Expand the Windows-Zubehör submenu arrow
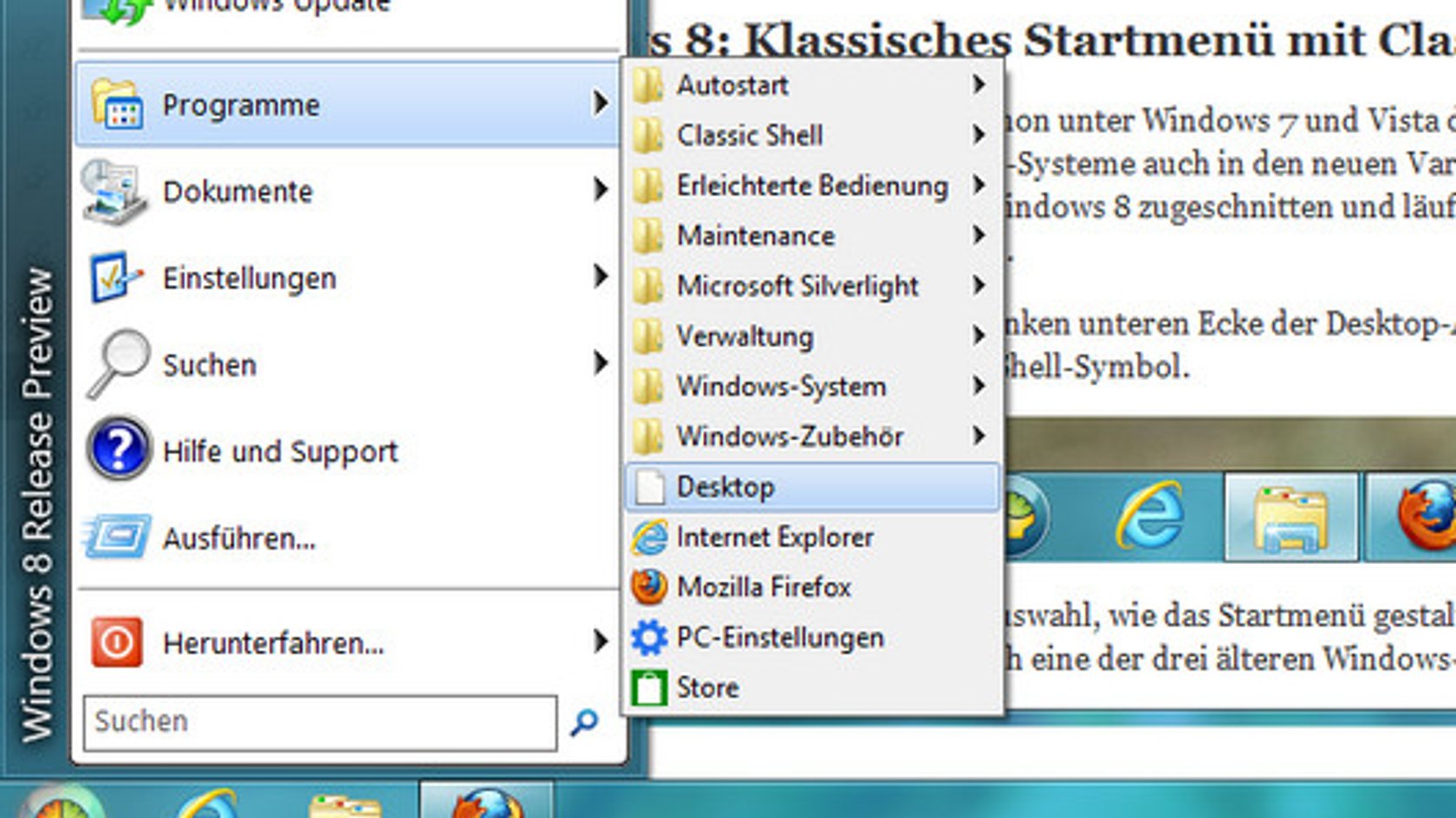1456x818 pixels. [x=979, y=436]
